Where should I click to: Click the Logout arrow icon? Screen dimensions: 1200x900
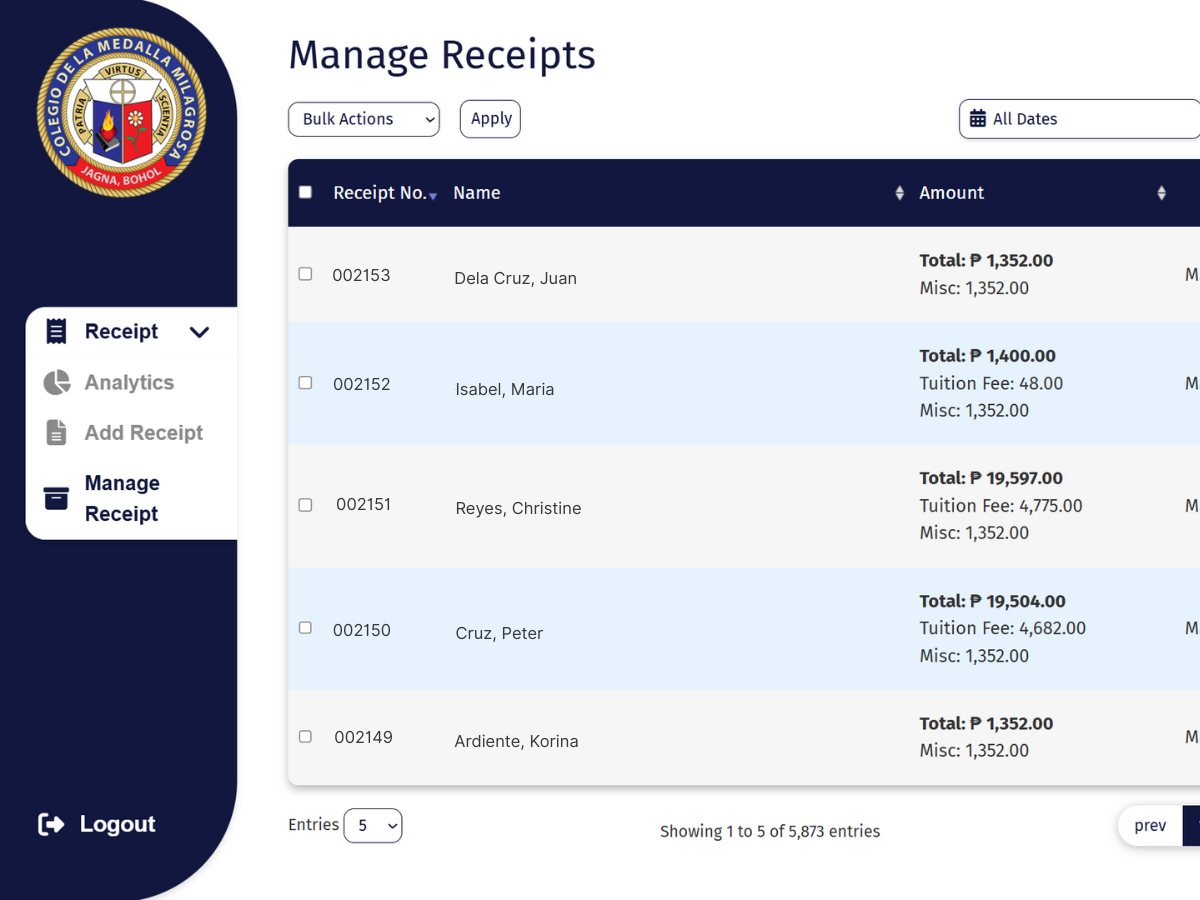pyautogui.click(x=51, y=824)
